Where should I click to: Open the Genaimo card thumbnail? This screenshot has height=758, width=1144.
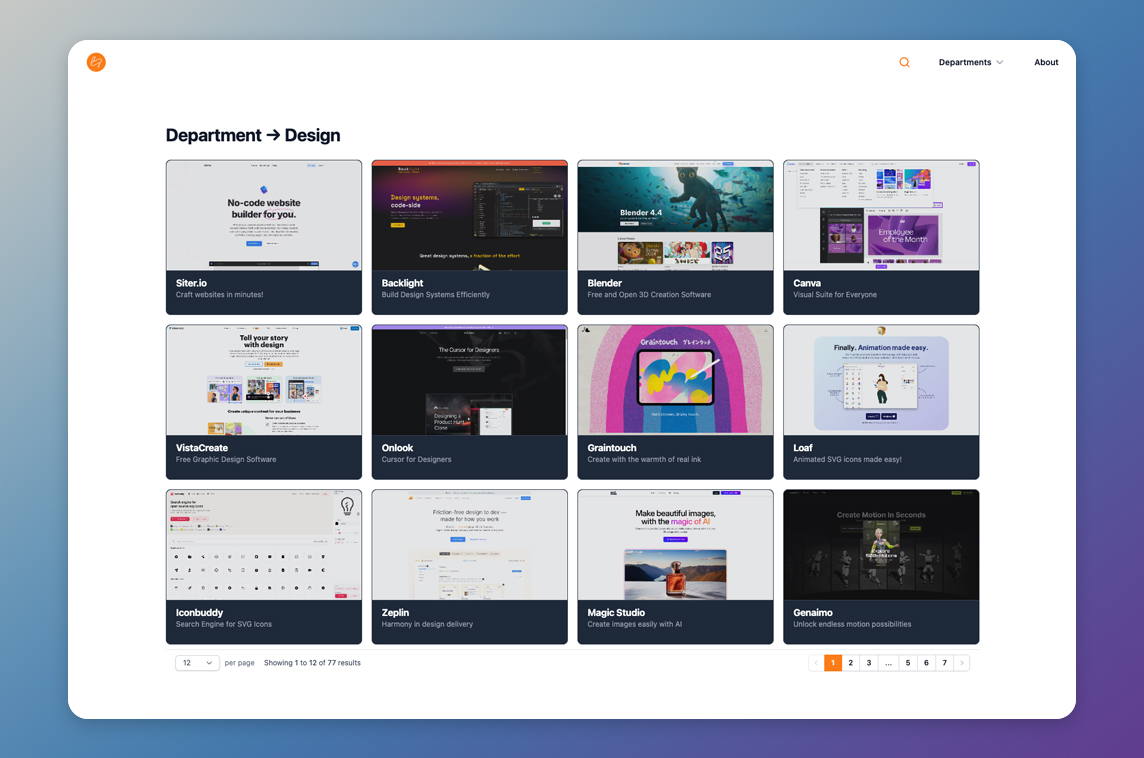pyautogui.click(x=881, y=545)
